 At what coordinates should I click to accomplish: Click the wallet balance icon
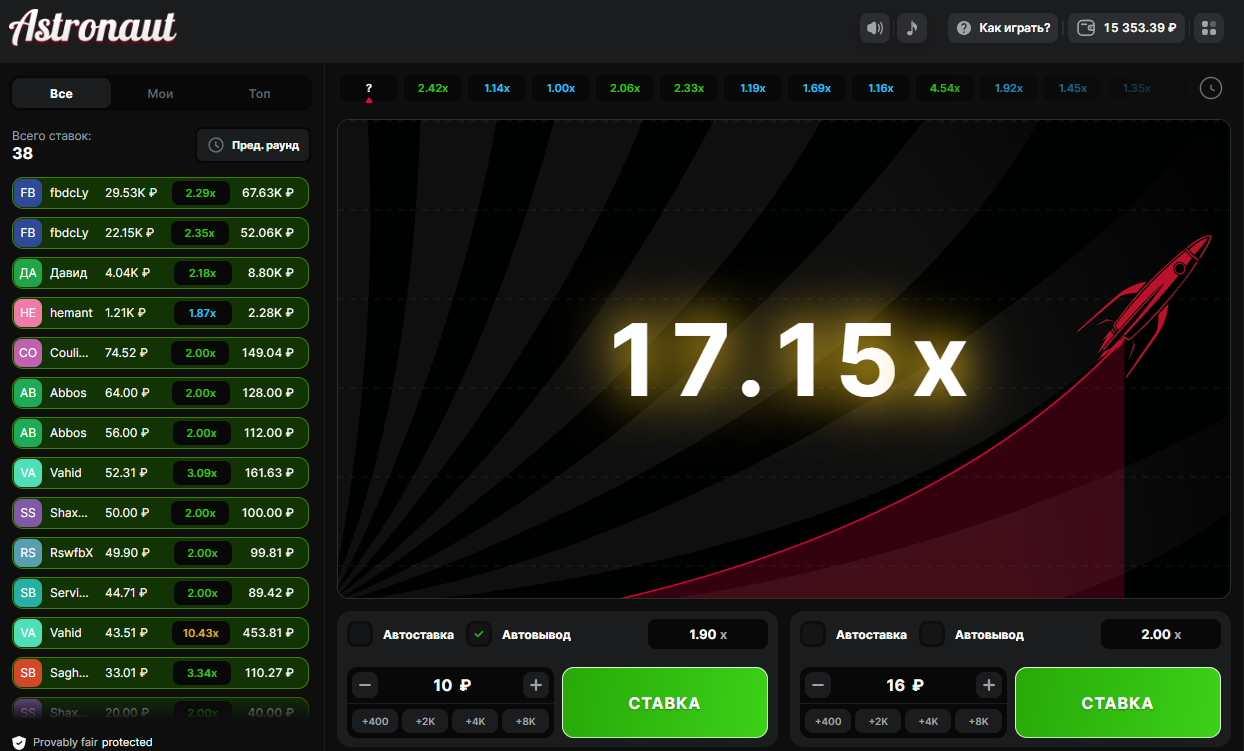click(x=1086, y=28)
